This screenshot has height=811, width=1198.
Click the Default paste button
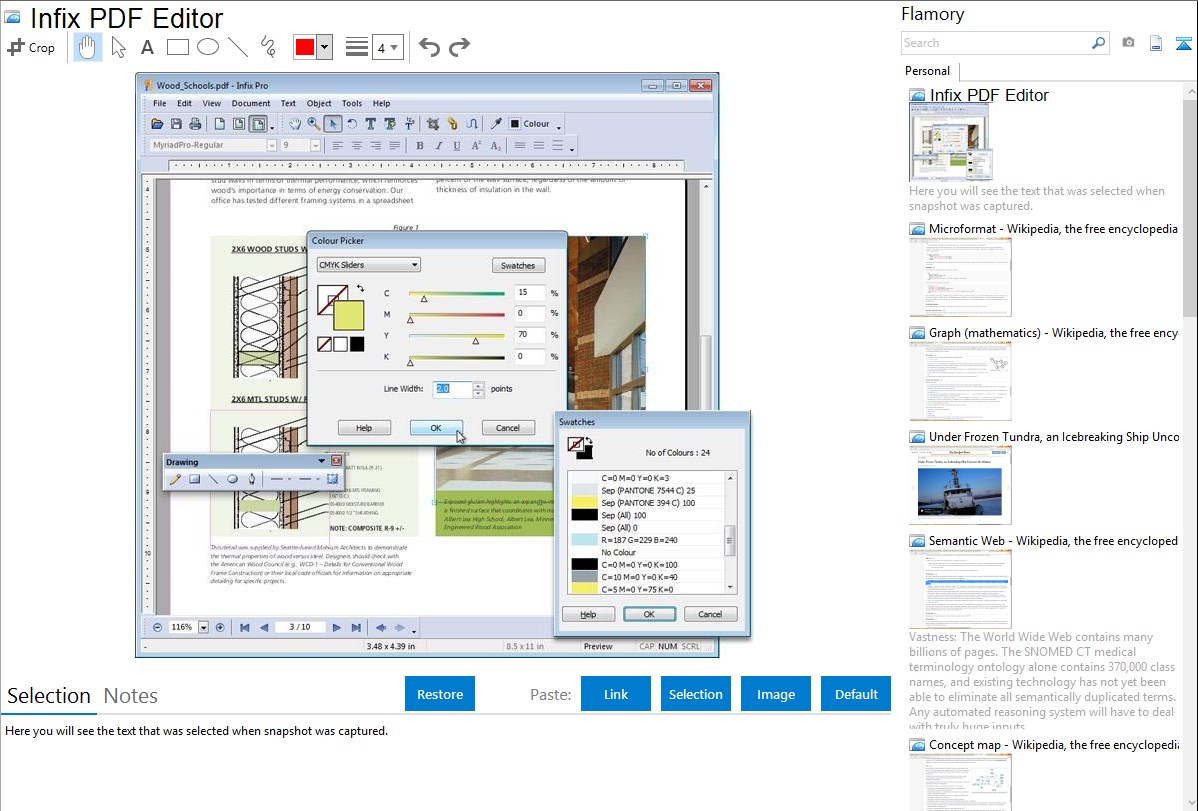pyautogui.click(x=856, y=694)
